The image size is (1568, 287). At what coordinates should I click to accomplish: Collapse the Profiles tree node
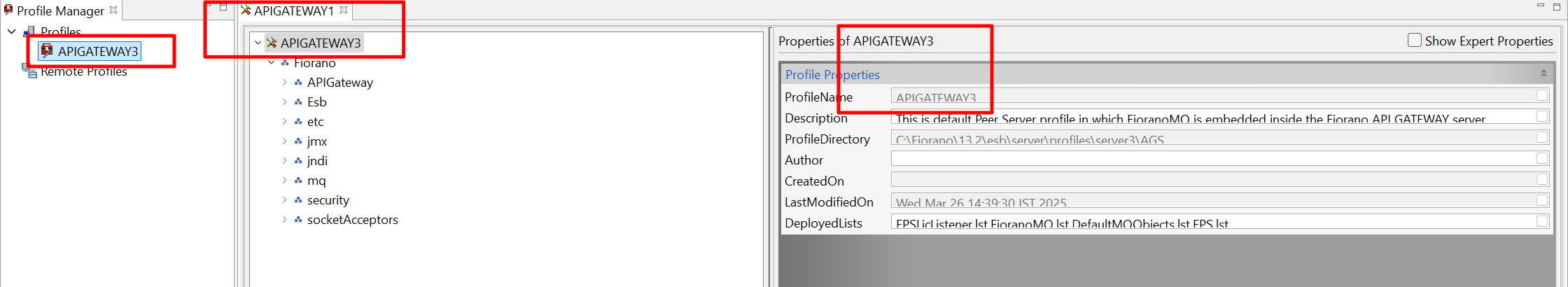12,31
